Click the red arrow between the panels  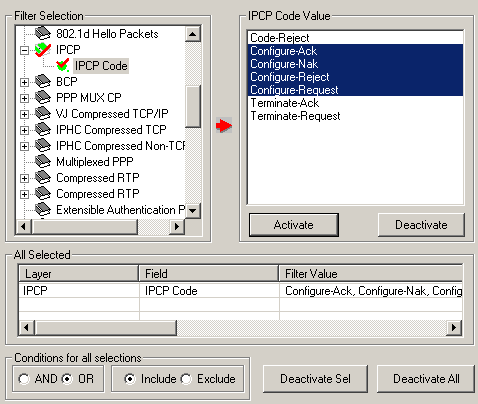pos(224,126)
